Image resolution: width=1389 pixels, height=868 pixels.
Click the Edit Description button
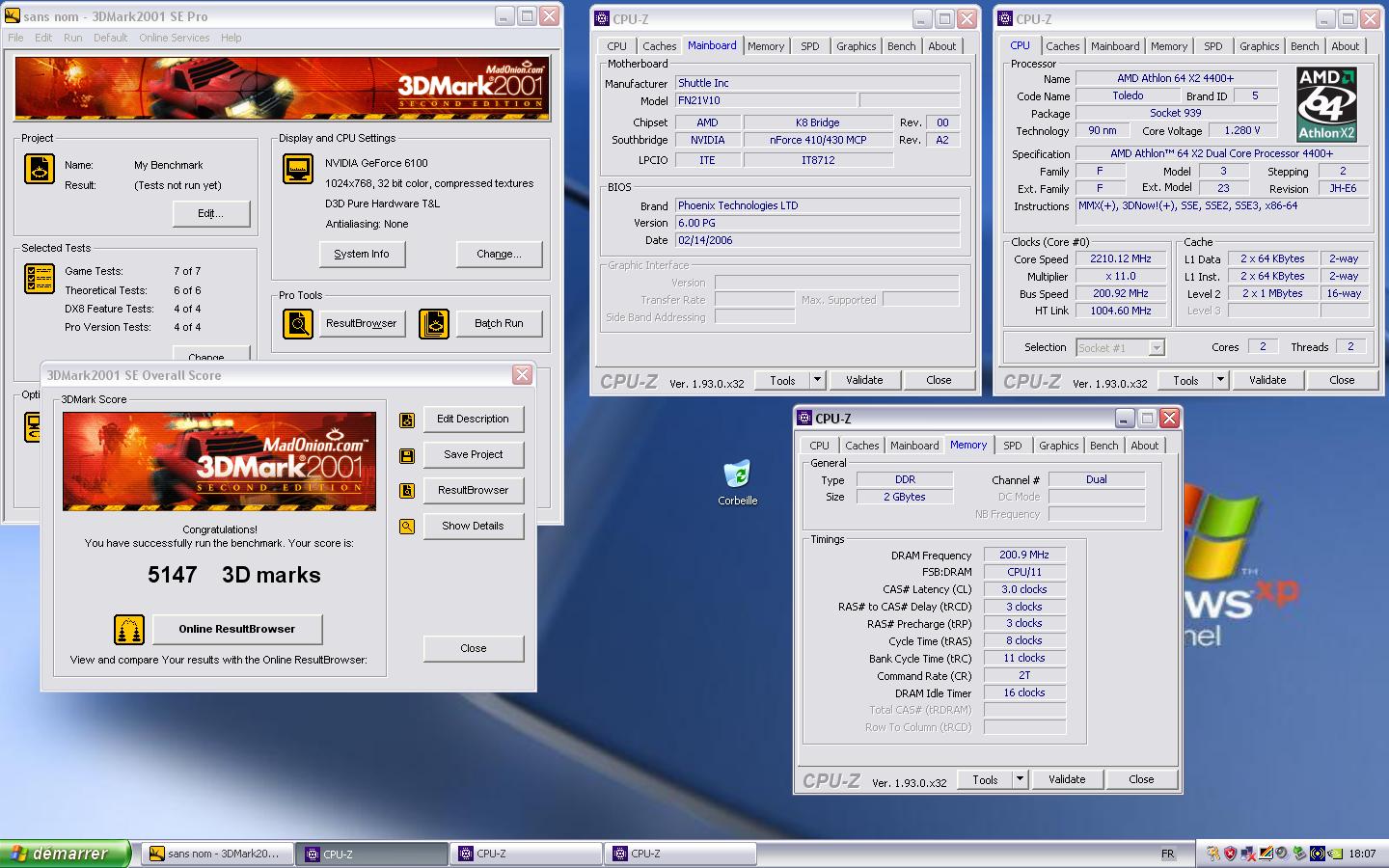(x=473, y=419)
